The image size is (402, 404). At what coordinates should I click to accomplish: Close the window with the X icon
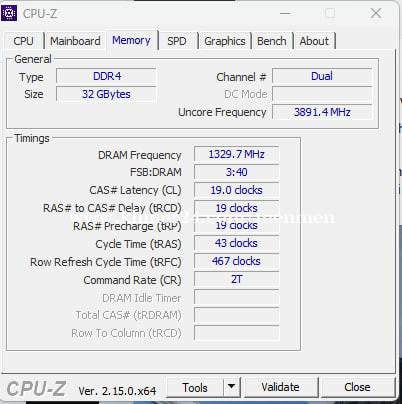376,13
